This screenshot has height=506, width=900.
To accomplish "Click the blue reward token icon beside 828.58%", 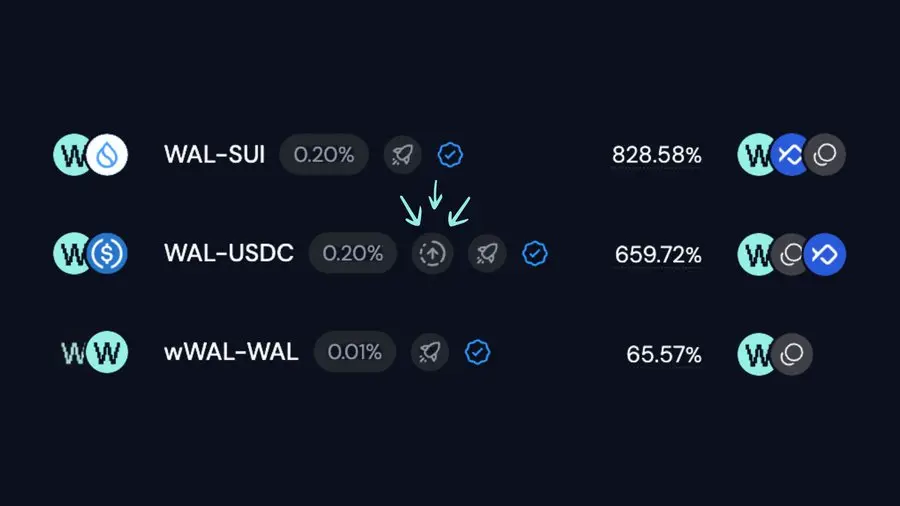I will tap(791, 154).
